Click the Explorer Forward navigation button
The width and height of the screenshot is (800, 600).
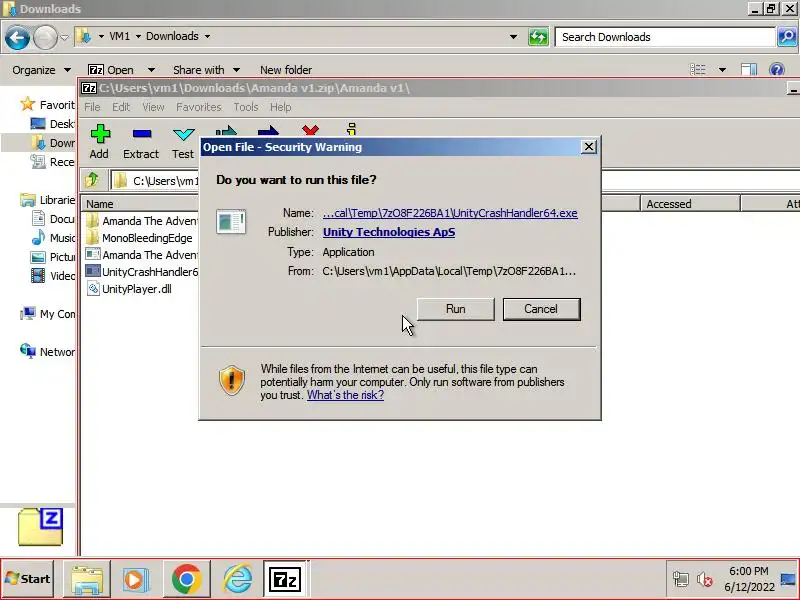pos(45,37)
